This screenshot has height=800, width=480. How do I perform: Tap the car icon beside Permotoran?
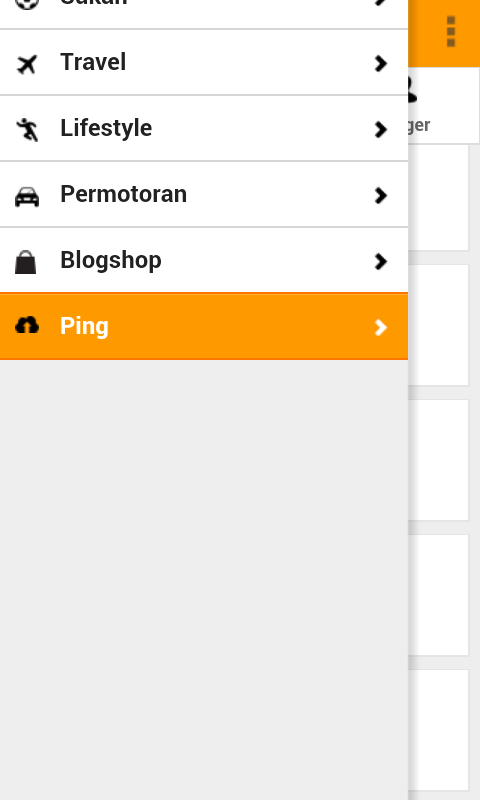pos(27,196)
